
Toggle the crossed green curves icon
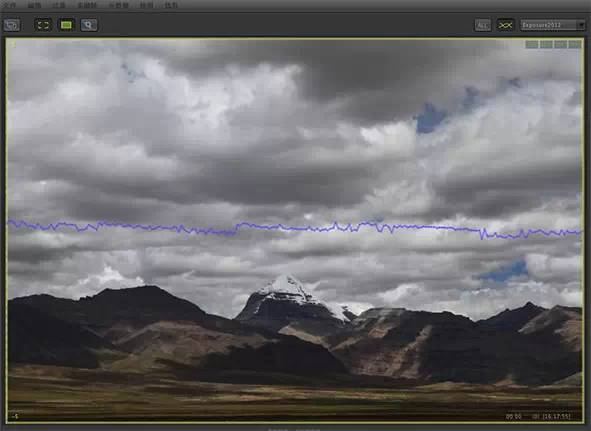pos(505,25)
